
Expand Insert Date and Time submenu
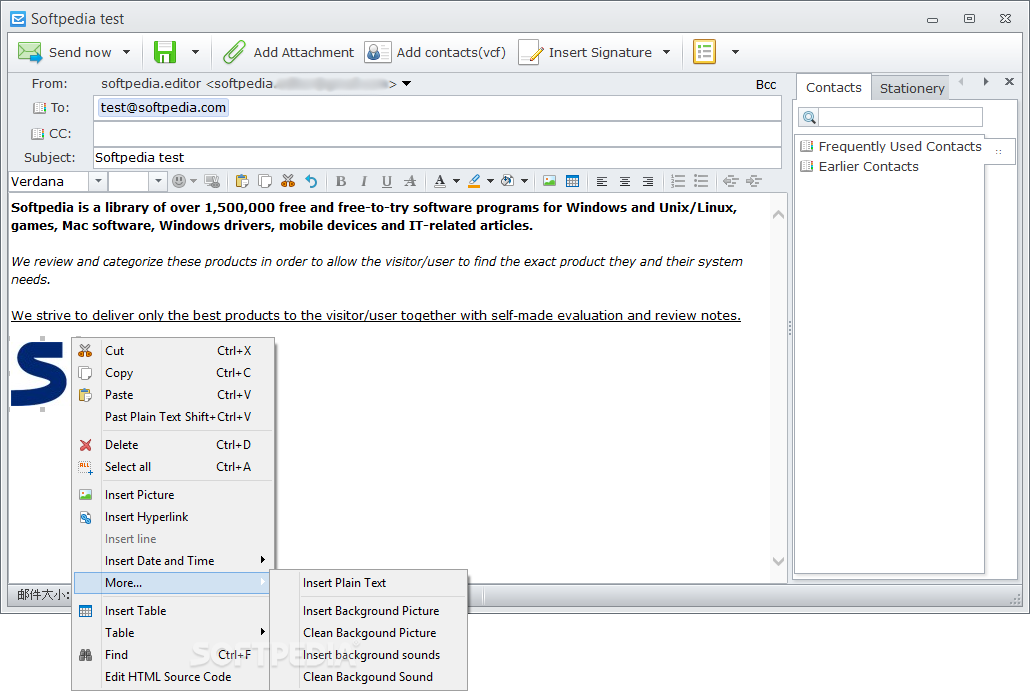[173, 560]
